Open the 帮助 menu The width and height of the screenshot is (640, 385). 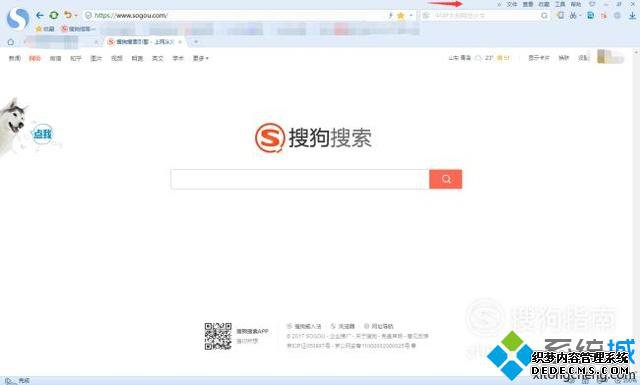(576, 4)
